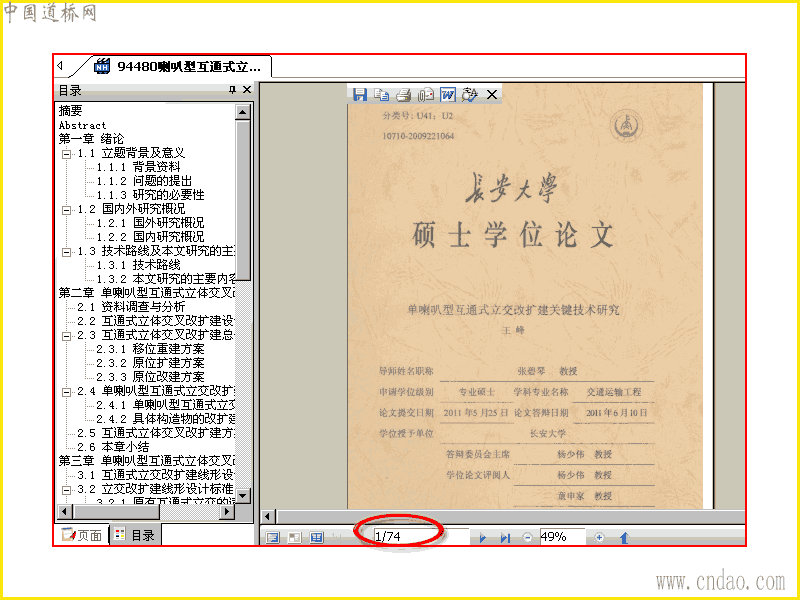Click the 49% zoom level field
Viewport: 800px width, 600px height.
click(x=562, y=537)
